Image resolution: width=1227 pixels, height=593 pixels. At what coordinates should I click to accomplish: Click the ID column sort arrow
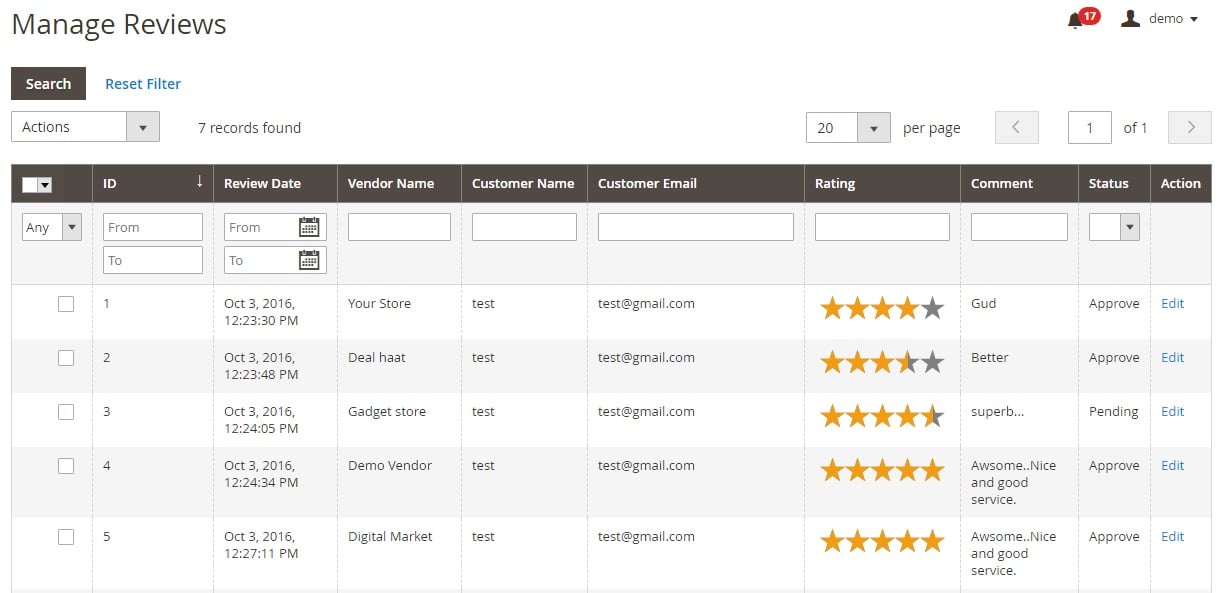click(199, 181)
